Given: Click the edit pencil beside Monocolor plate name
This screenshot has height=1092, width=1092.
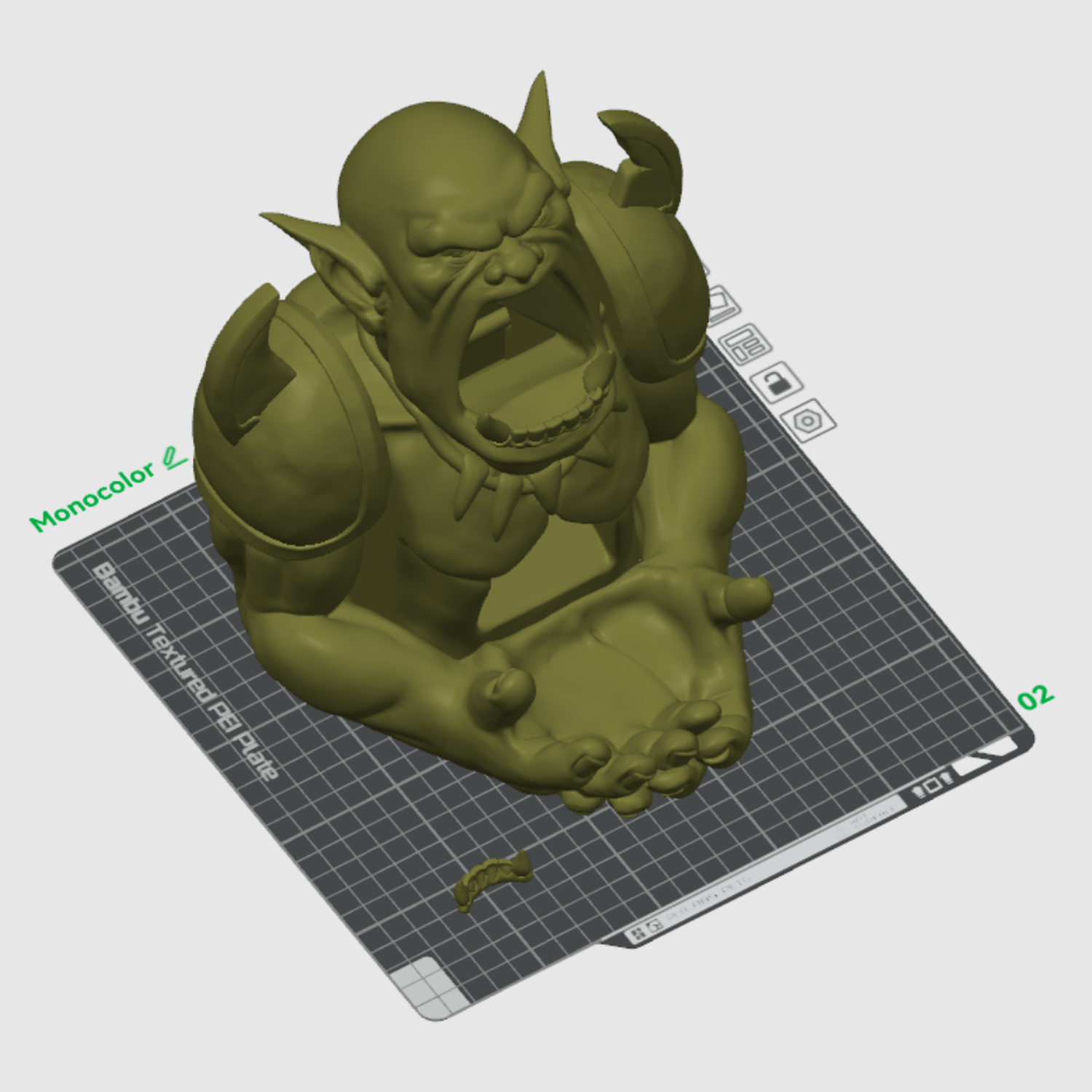Looking at the screenshot, I should point(174,458).
